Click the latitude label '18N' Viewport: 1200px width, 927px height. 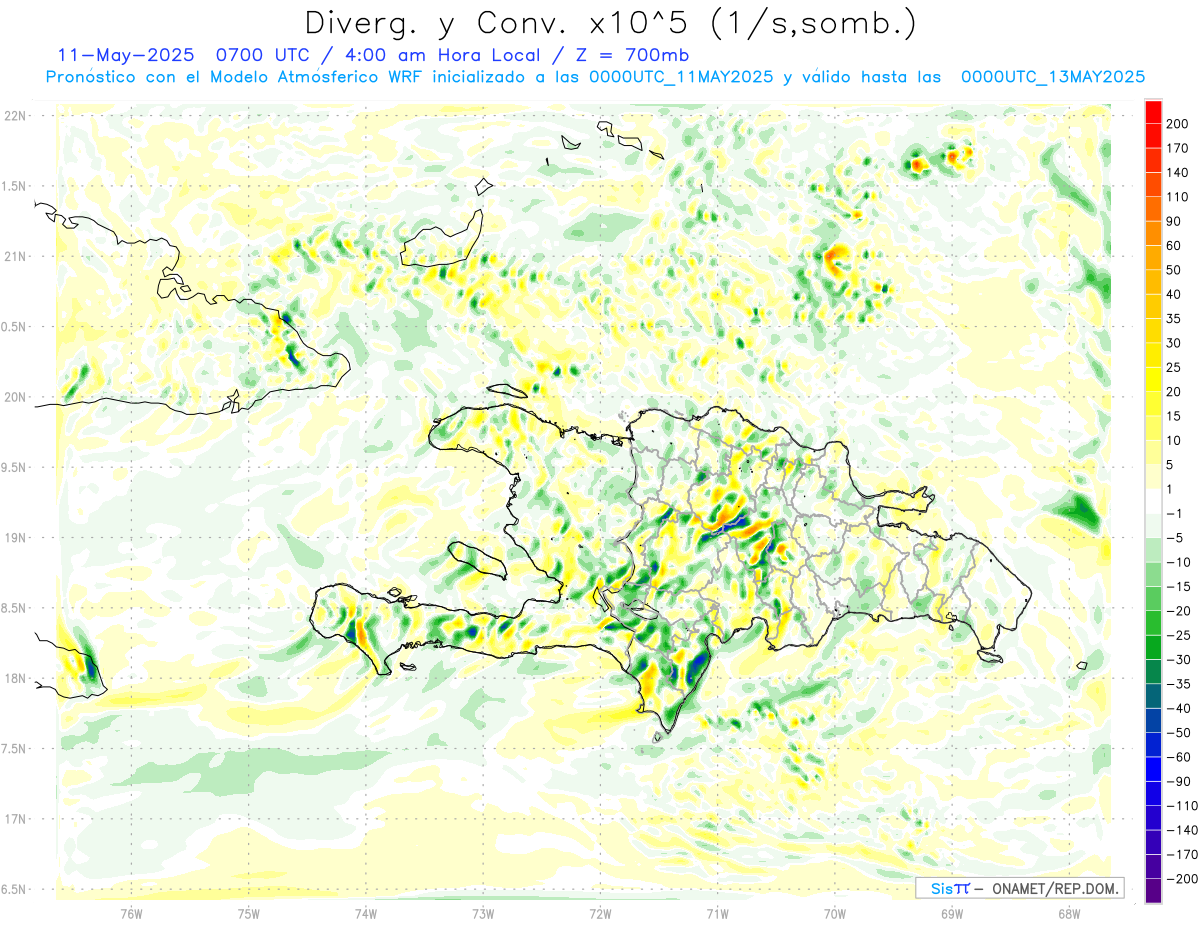[x=15, y=678]
